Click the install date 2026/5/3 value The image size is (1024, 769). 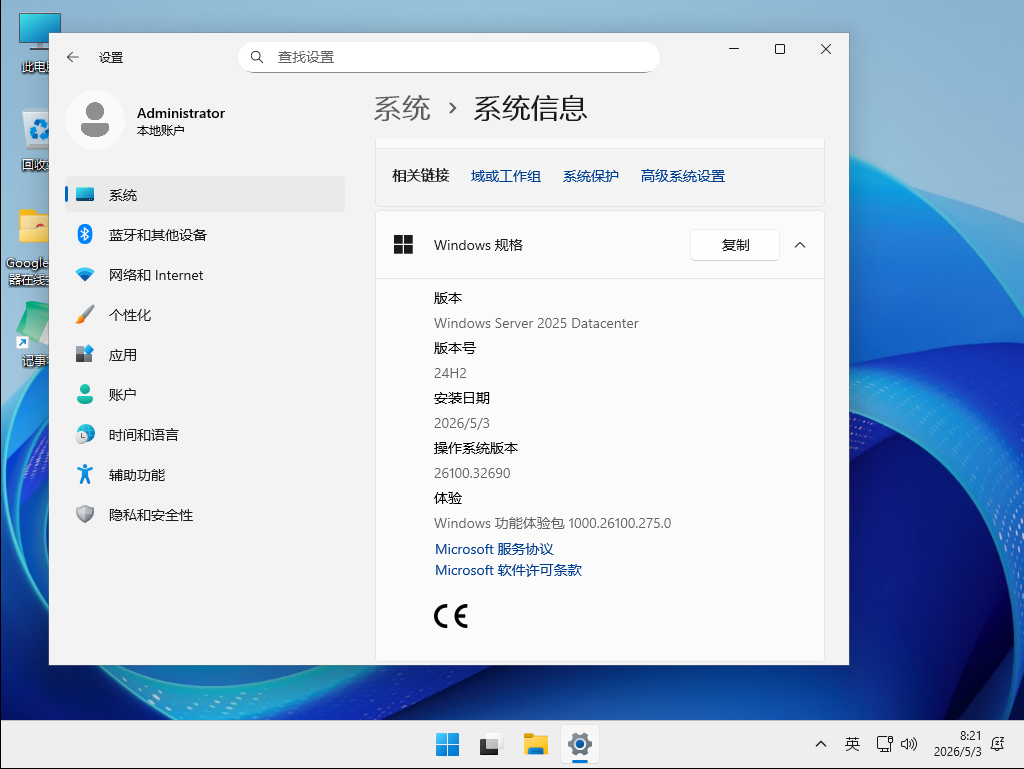pos(462,423)
